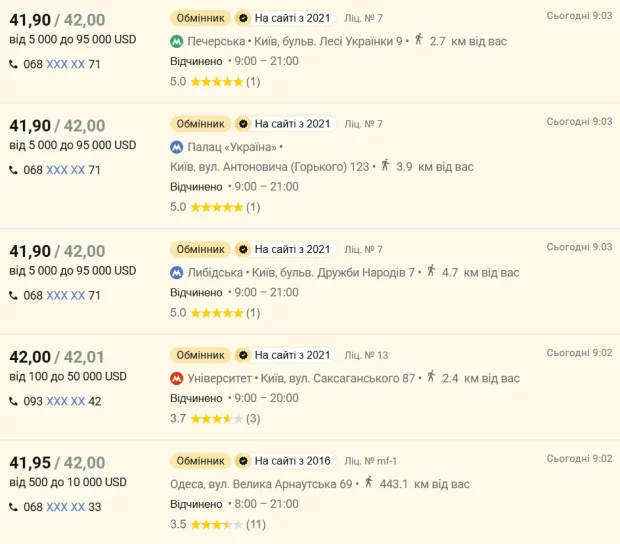The image size is (620, 544).
Task: Click the red Університет metro icon
Action: point(176,379)
